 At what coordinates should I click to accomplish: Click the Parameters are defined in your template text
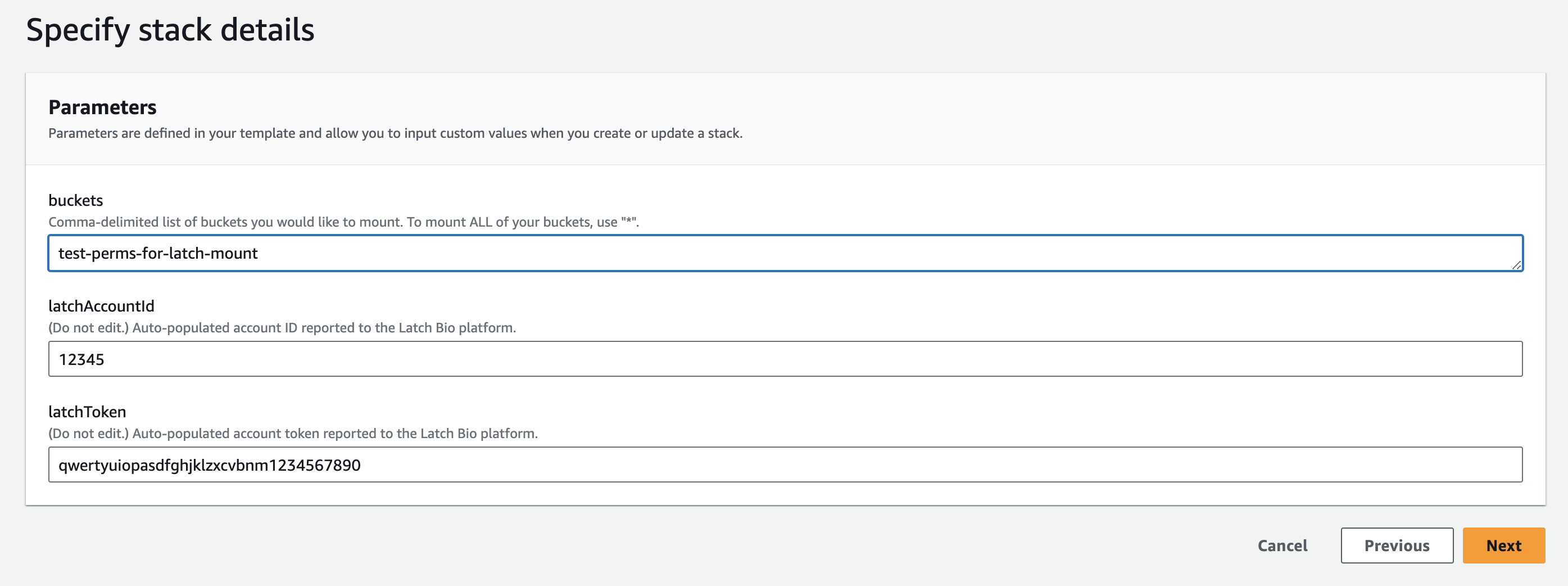tap(395, 133)
